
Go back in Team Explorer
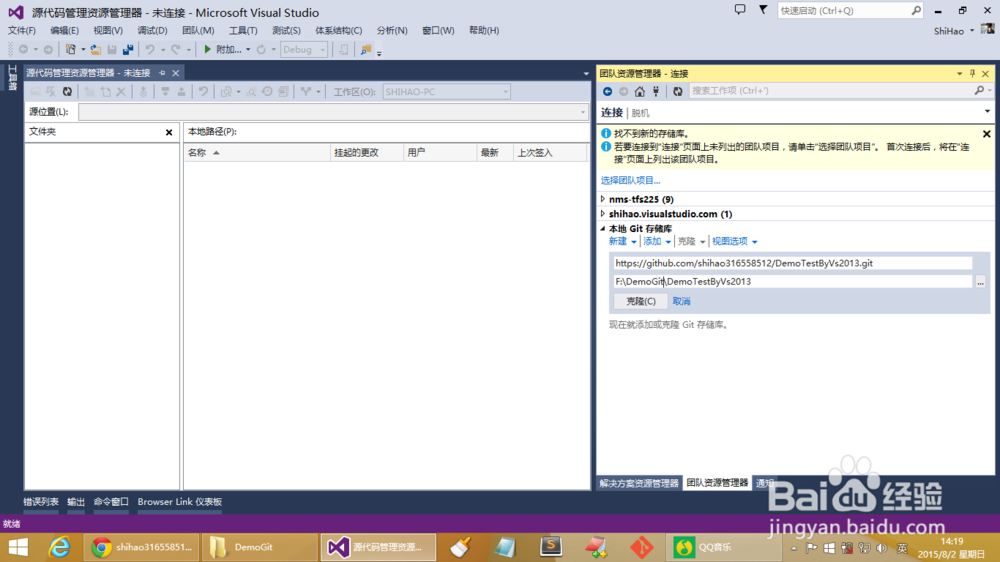coord(607,91)
